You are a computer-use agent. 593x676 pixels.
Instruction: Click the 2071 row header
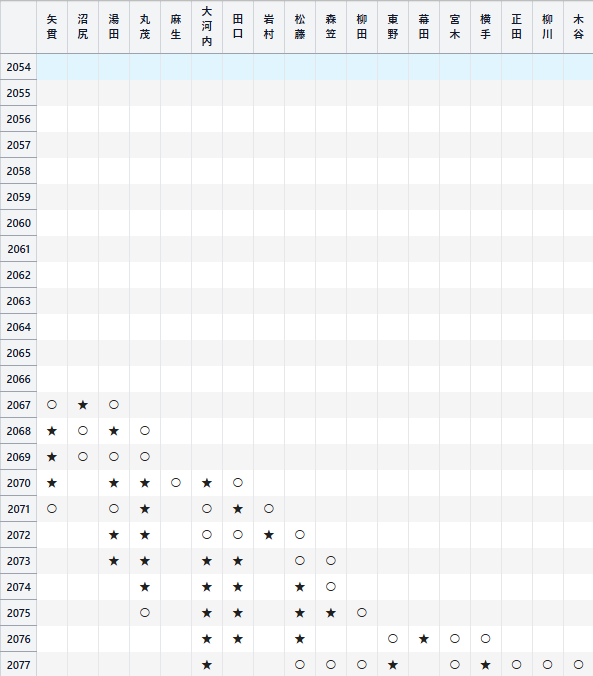coord(19,509)
